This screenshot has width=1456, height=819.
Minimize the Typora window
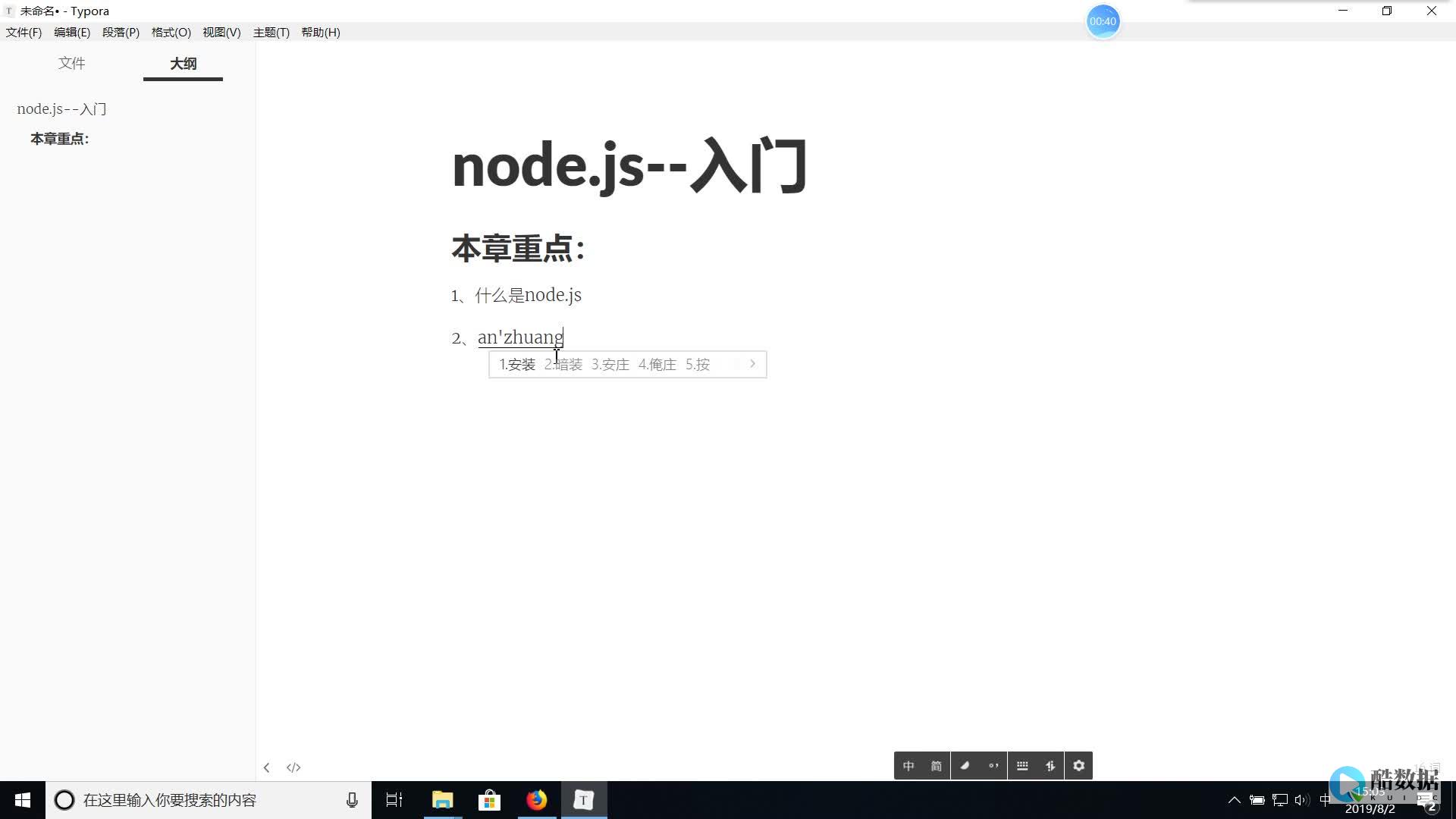1343,11
